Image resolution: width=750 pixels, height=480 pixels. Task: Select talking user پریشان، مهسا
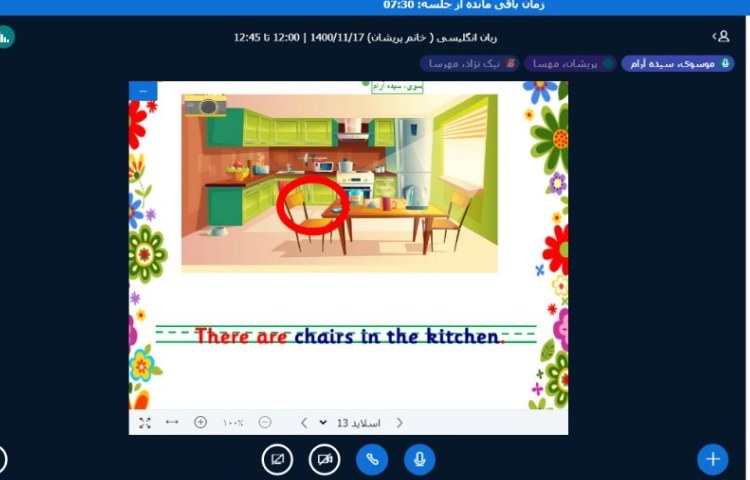tap(568, 63)
